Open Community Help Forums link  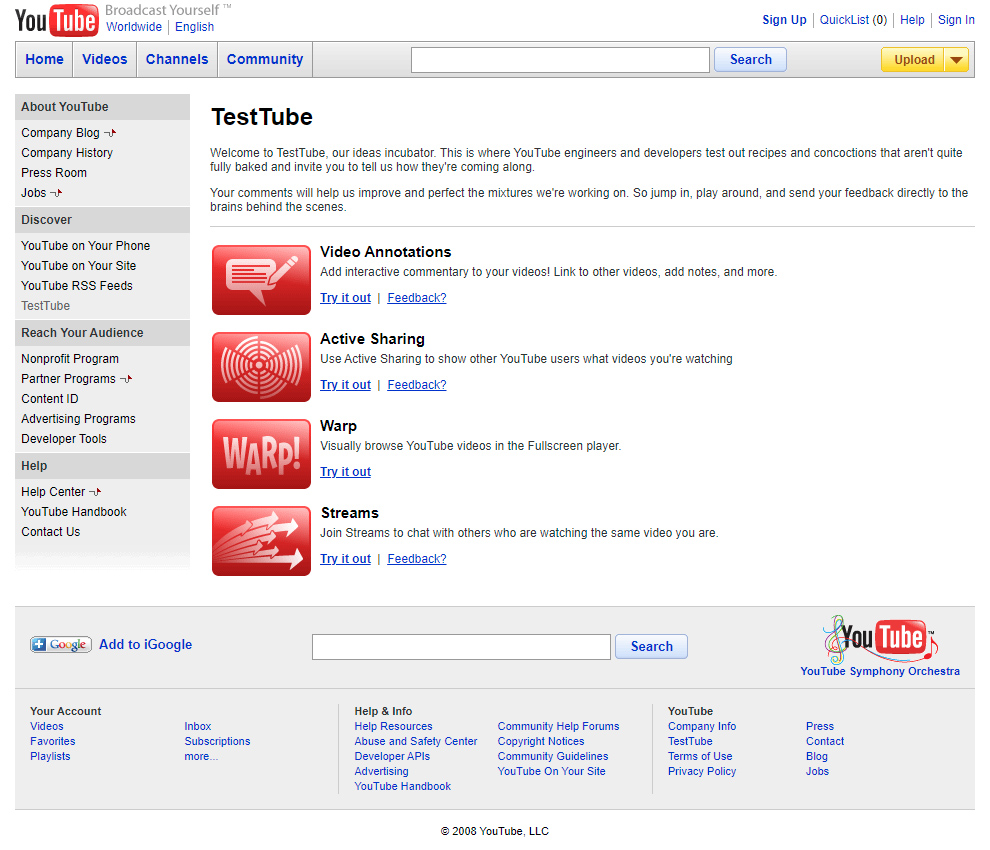[x=558, y=727]
